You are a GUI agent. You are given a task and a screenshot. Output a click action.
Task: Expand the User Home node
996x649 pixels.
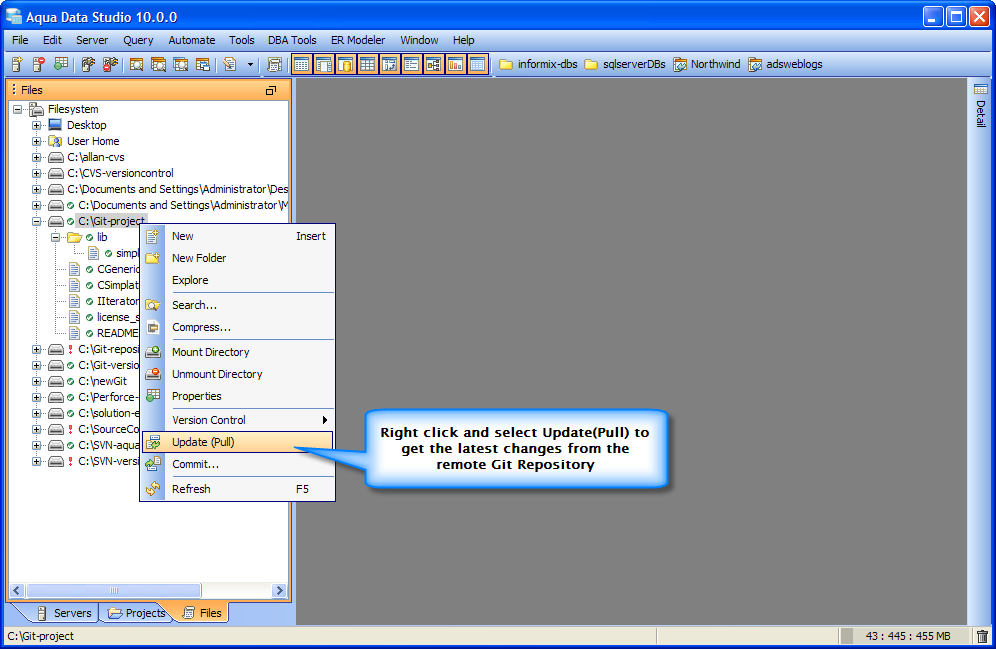(37, 141)
